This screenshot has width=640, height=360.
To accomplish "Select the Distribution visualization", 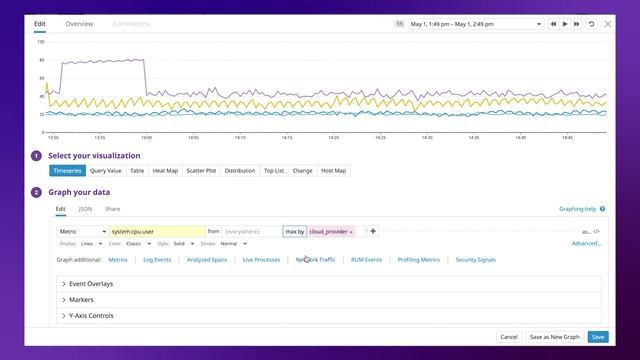I will tap(240, 171).
